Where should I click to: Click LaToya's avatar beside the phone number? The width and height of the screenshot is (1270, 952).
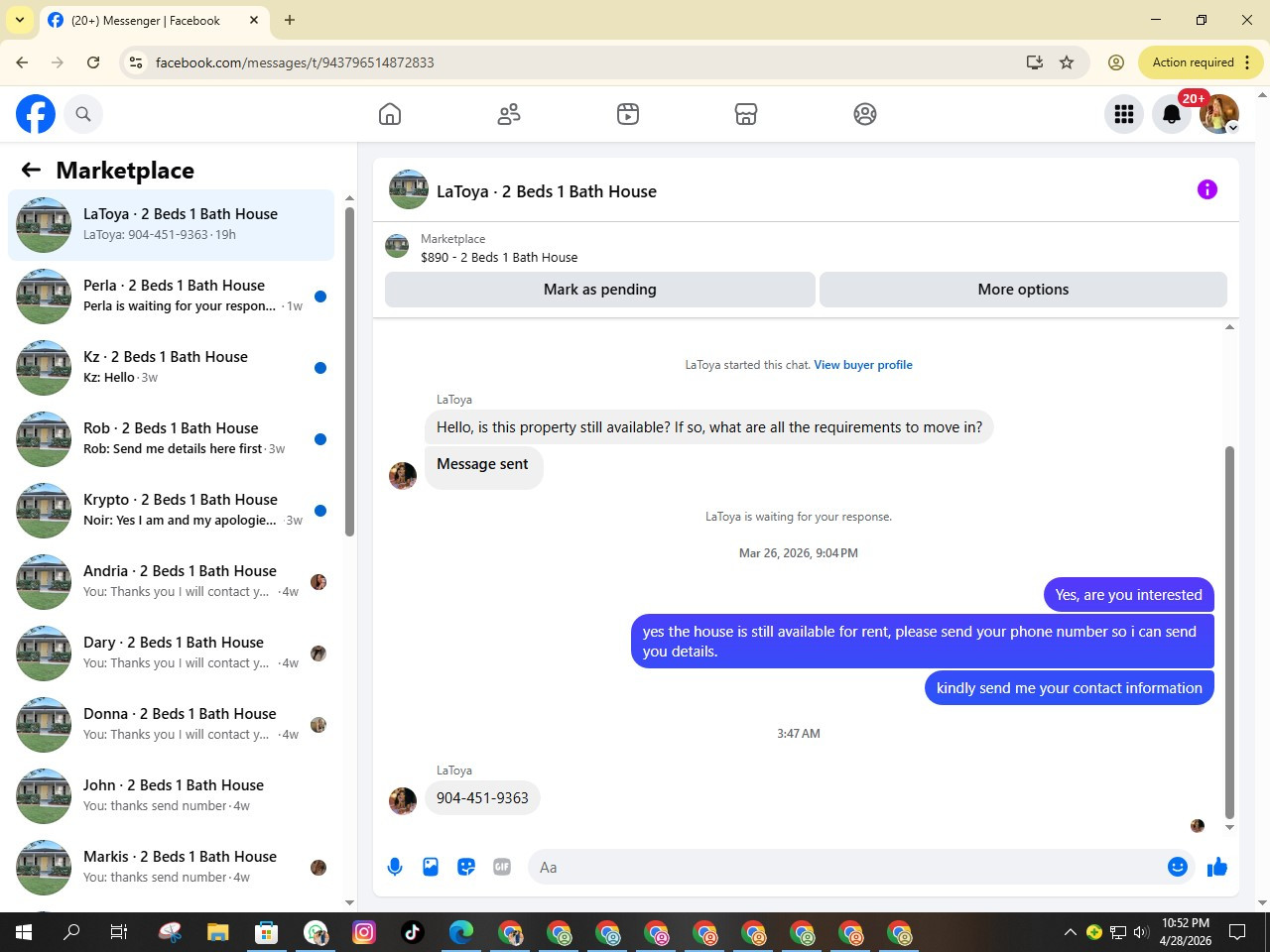click(x=403, y=800)
